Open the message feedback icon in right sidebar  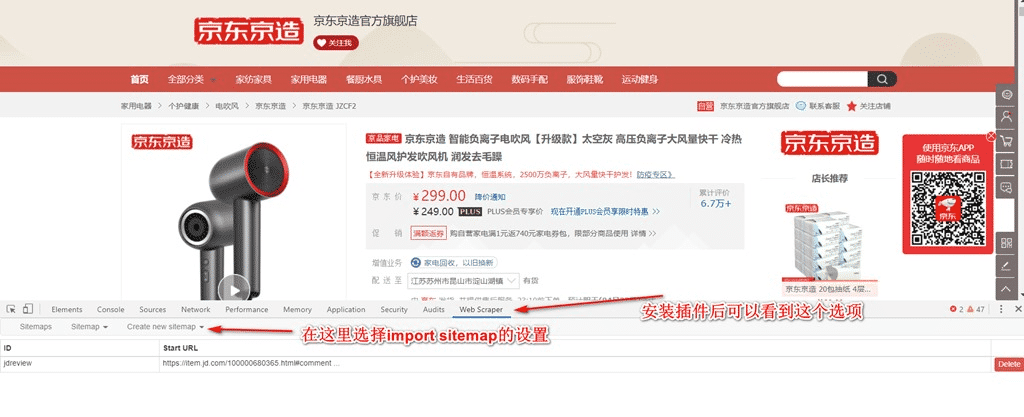click(x=1006, y=187)
